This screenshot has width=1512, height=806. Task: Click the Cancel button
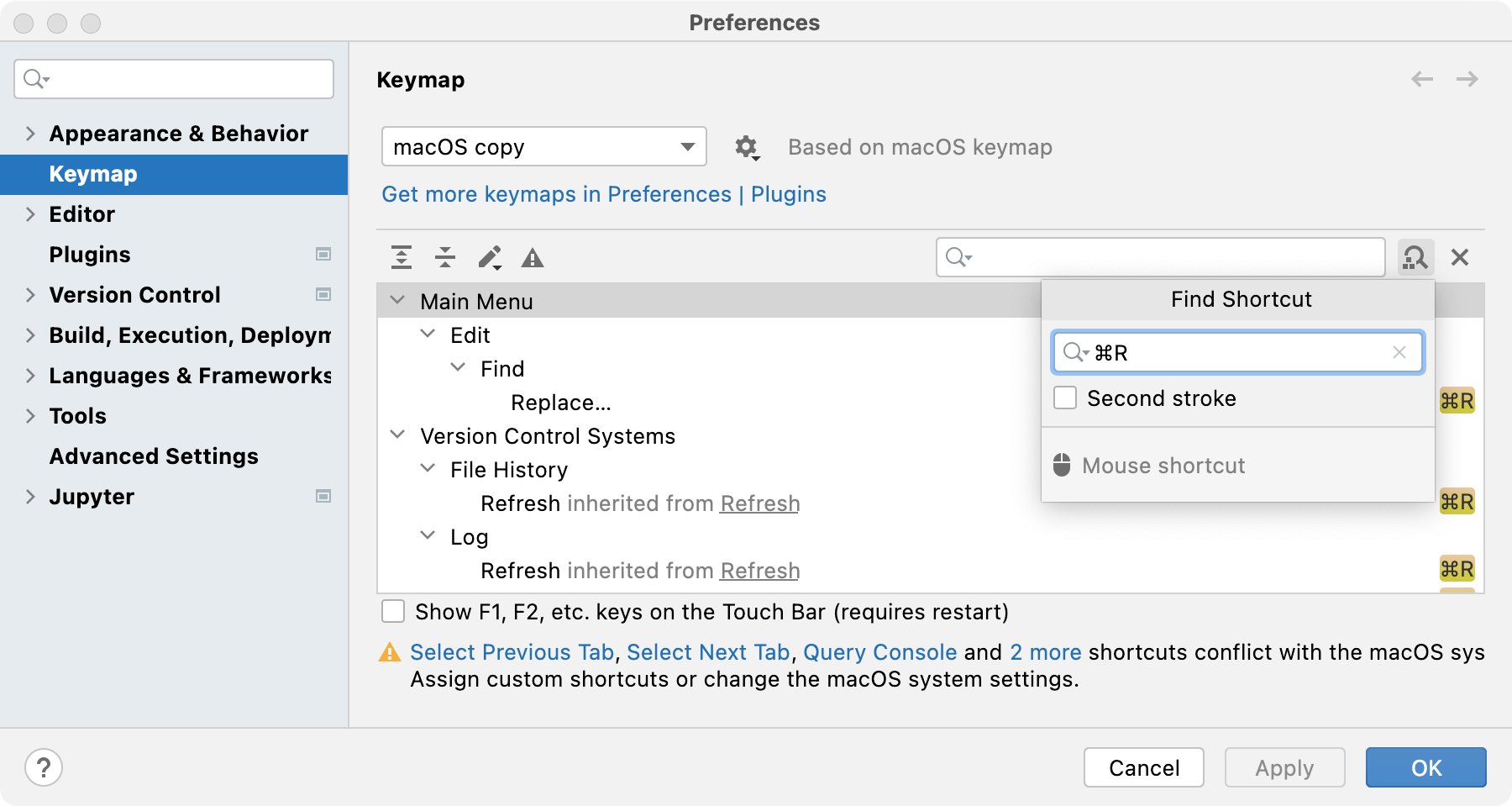[1143, 767]
